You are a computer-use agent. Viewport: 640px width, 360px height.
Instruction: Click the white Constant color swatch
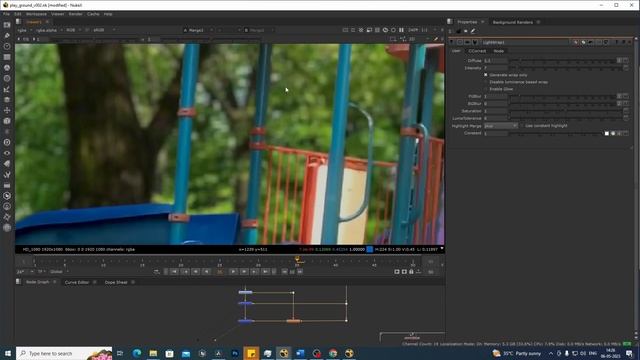[x=607, y=133]
